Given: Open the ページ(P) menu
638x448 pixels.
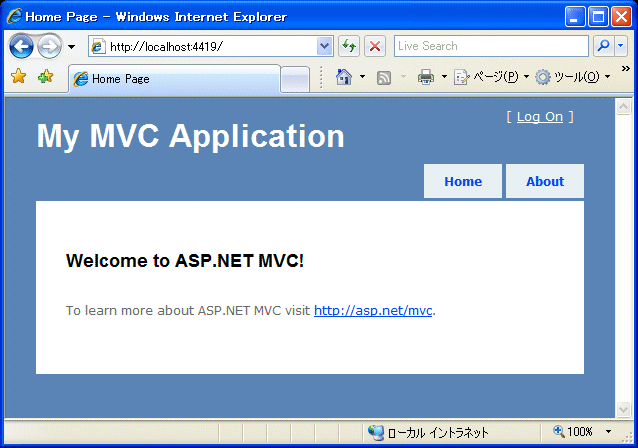Looking at the screenshot, I should coord(490,77).
